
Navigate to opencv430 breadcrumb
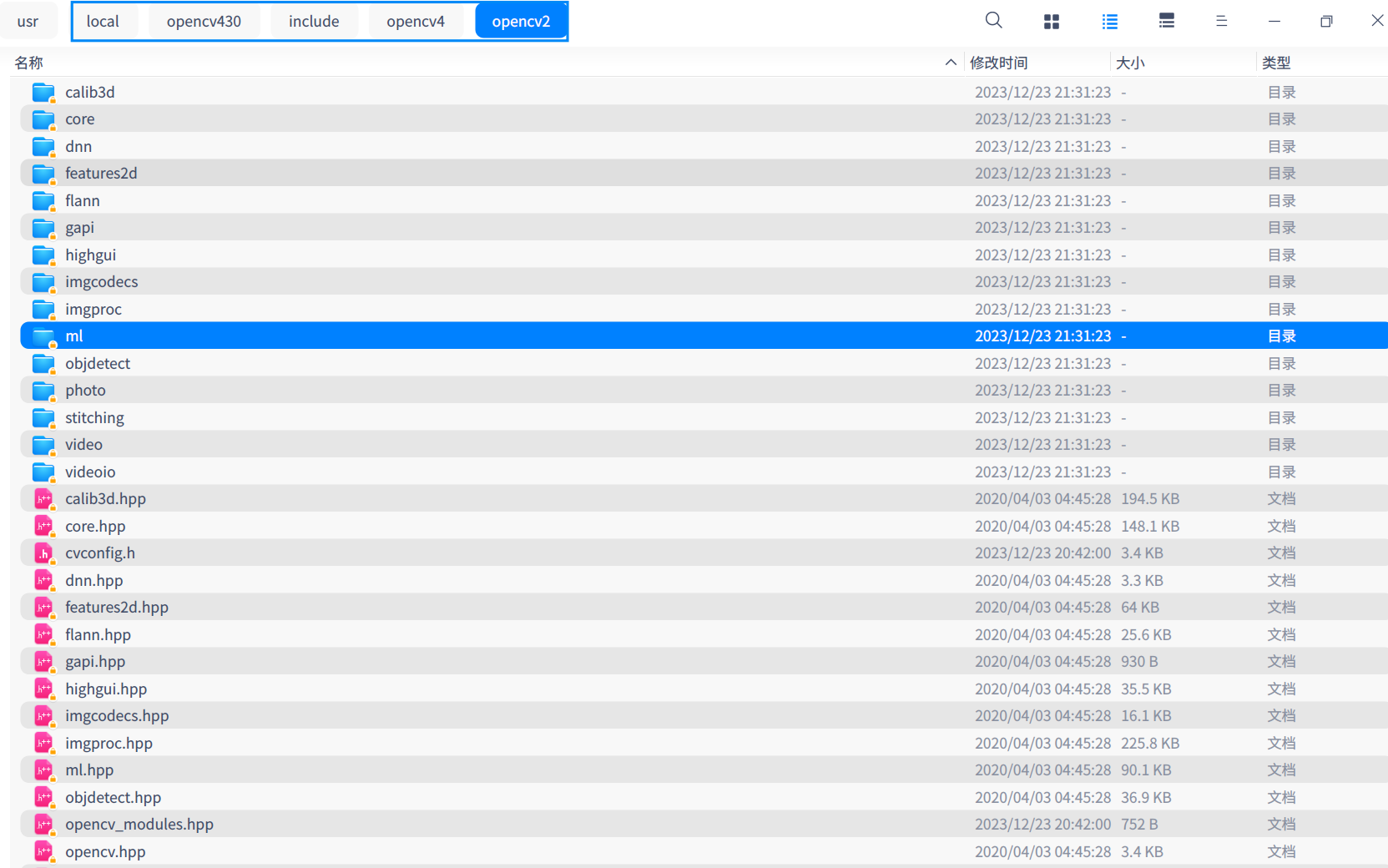(204, 22)
